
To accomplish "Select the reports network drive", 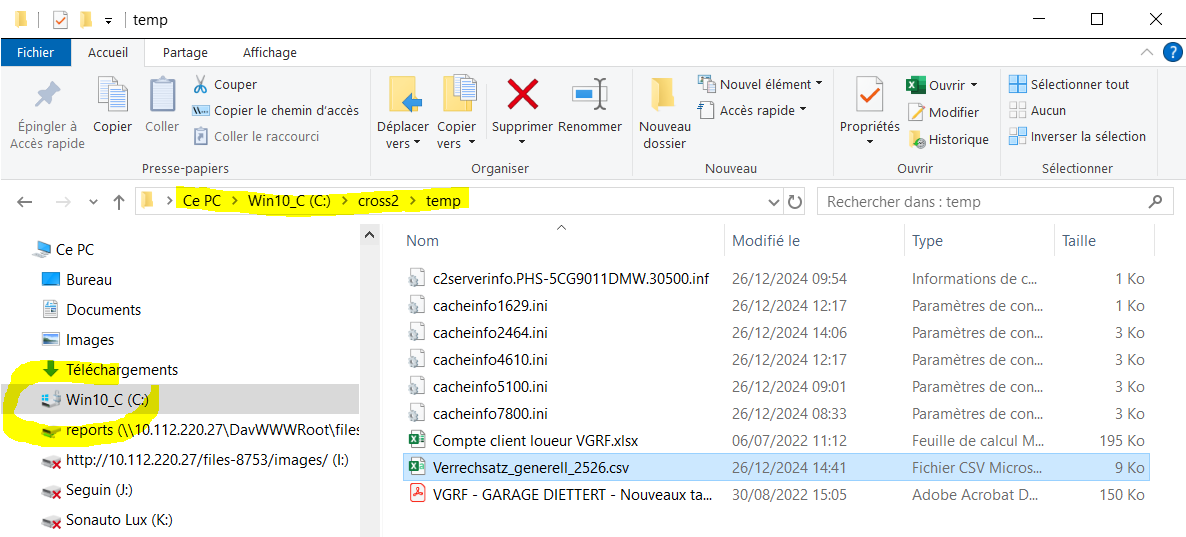I will [200, 430].
